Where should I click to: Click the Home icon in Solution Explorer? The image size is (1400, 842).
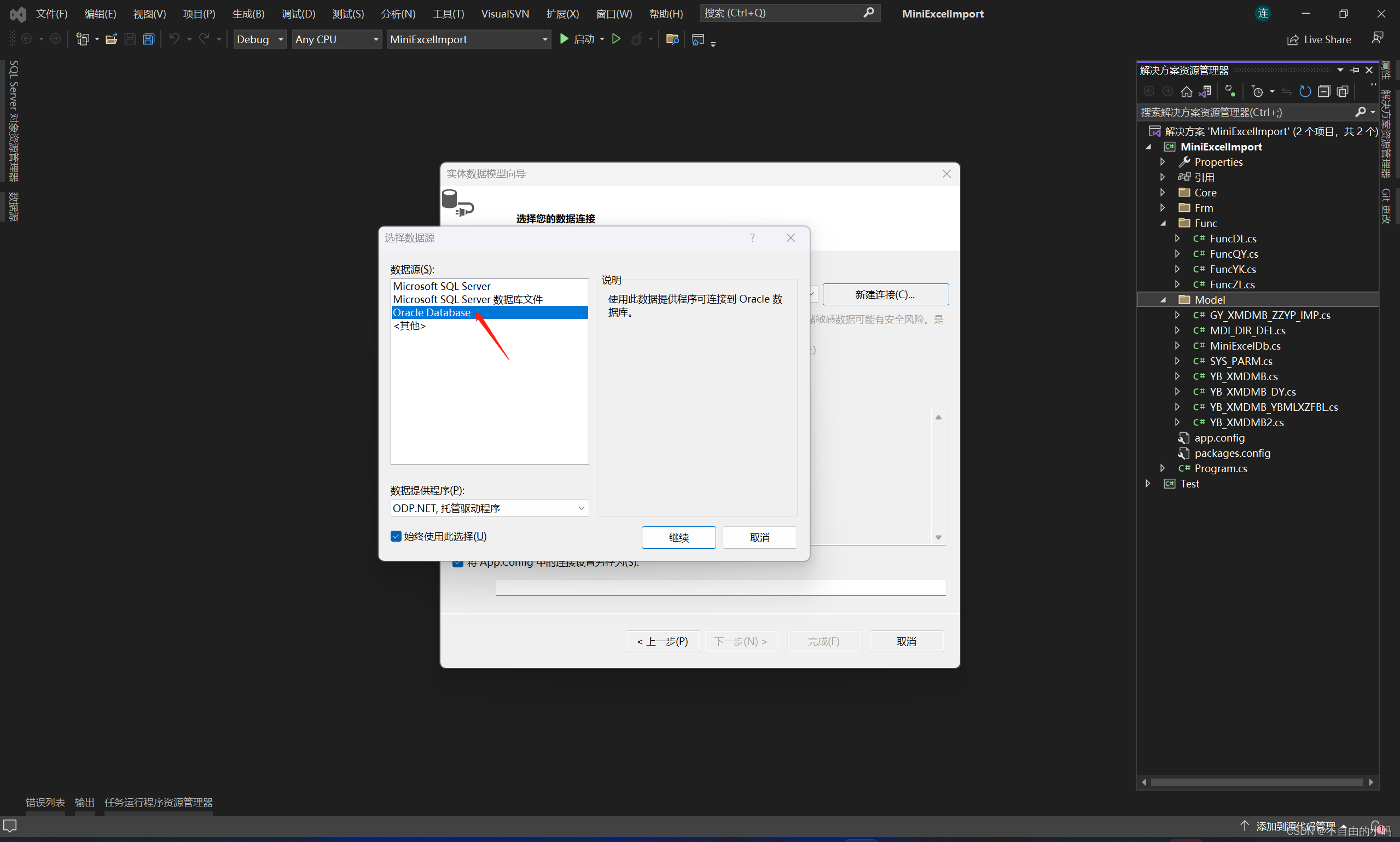click(1186, 91)
